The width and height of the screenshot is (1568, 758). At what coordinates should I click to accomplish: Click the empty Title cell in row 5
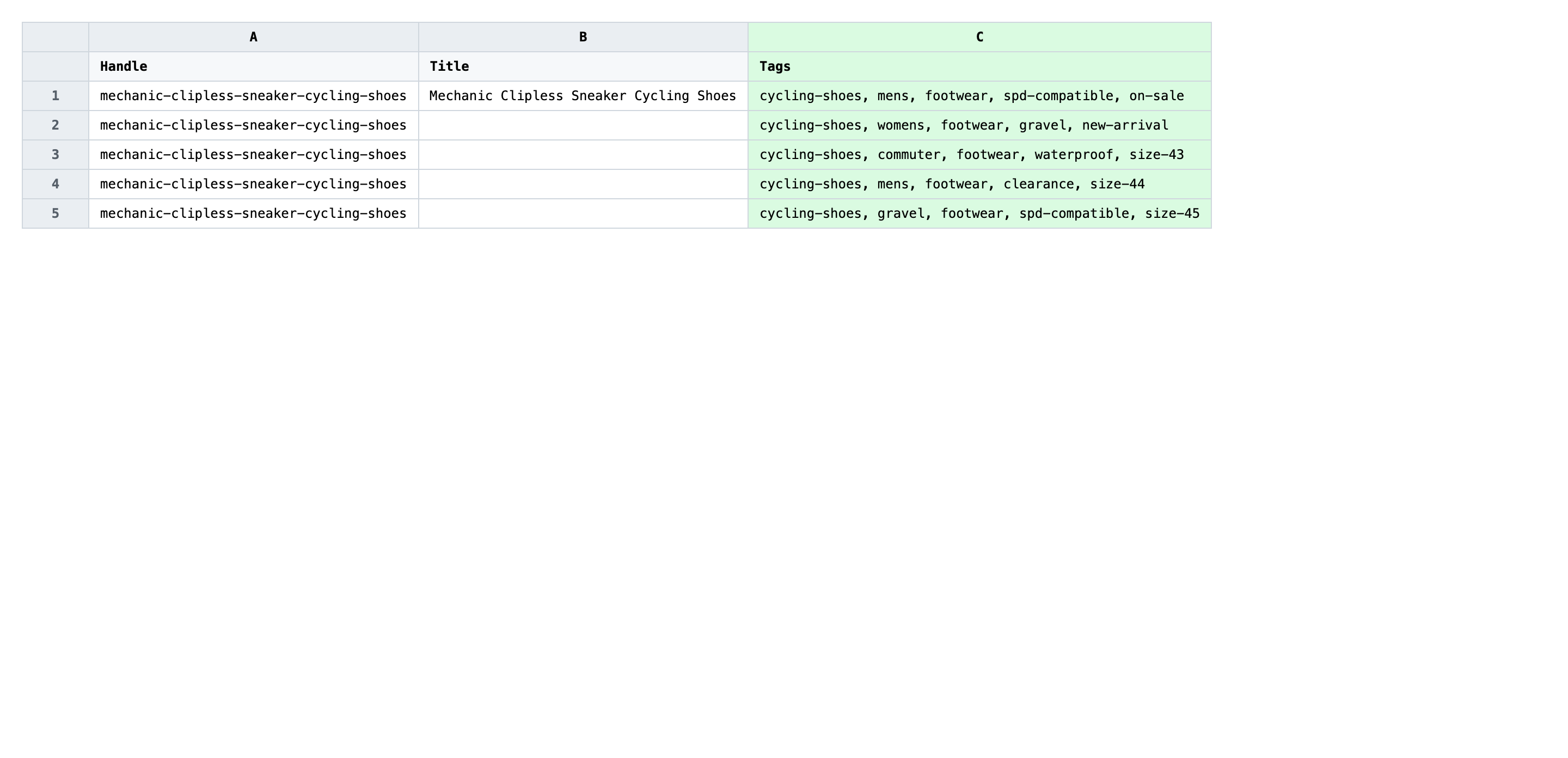[583, 213]
